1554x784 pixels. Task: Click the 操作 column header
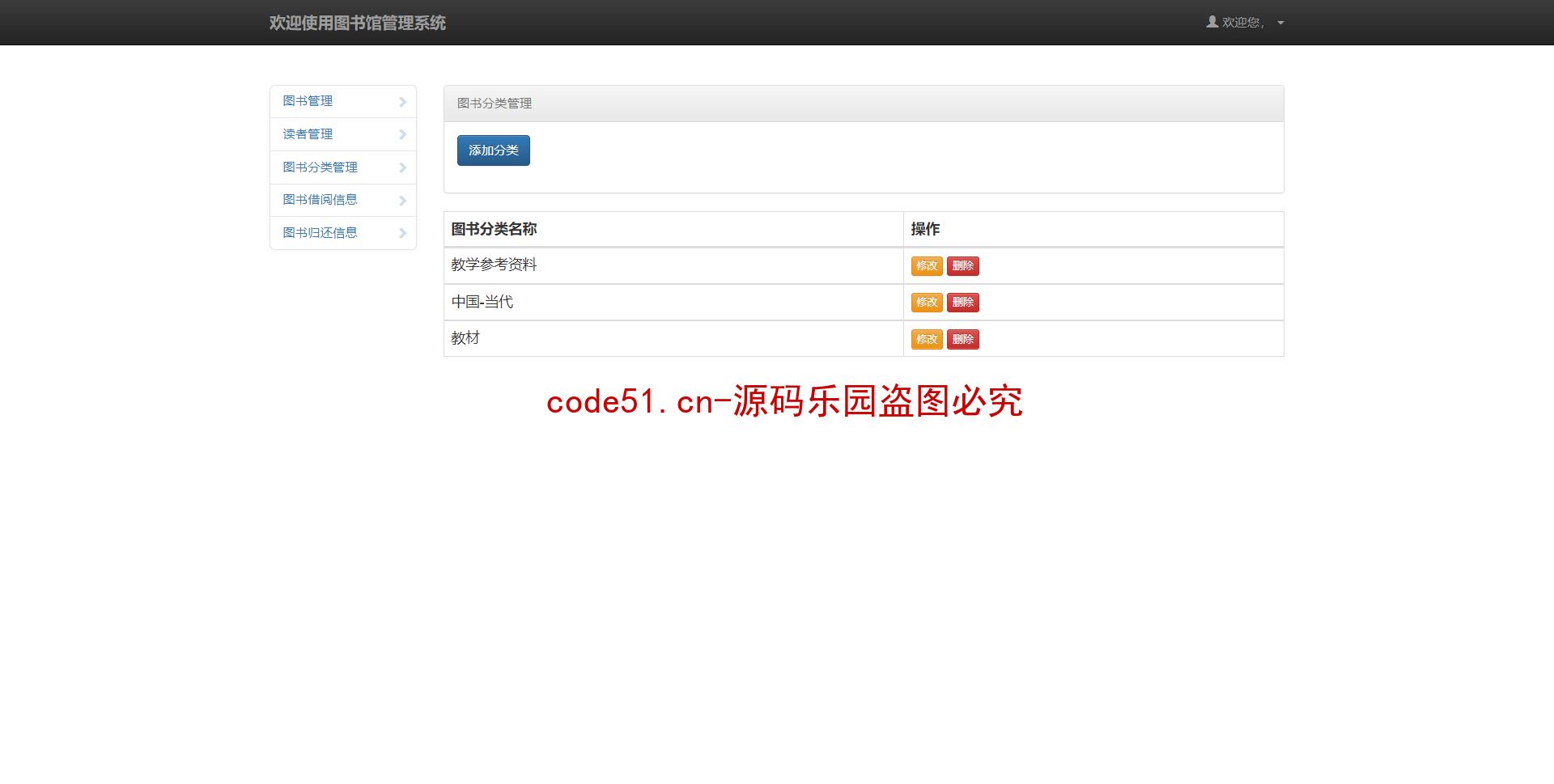pos(1093,230)
